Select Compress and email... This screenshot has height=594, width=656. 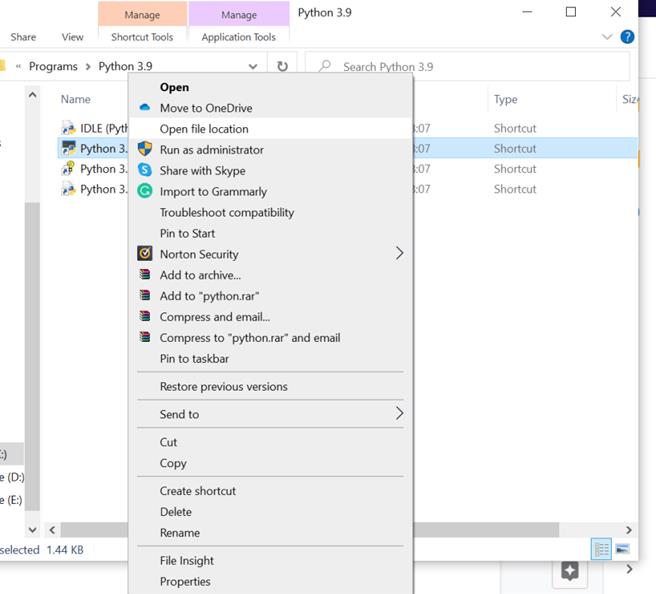tap(215, 317)
